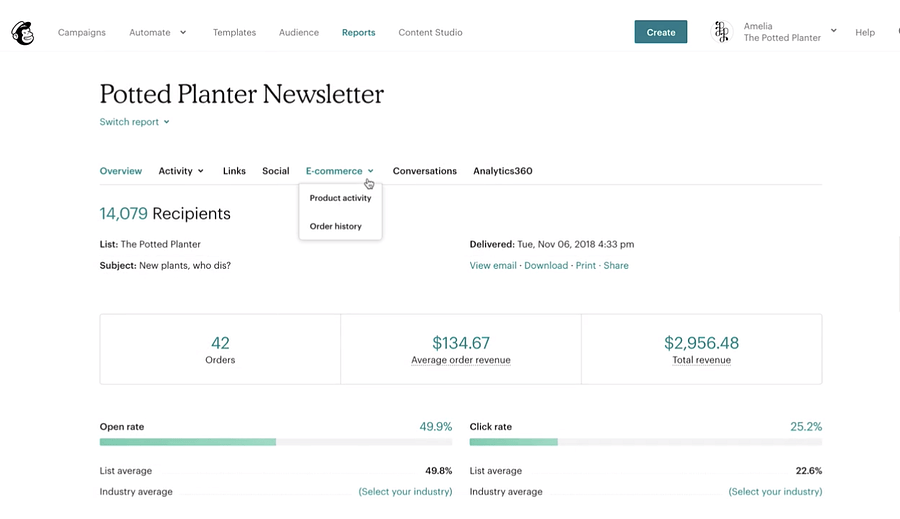This screenshot has width=900, height=519.
Task: Click the Mailchimp Freddie logo
Action: pyautogui.click(x=22, y=33)
